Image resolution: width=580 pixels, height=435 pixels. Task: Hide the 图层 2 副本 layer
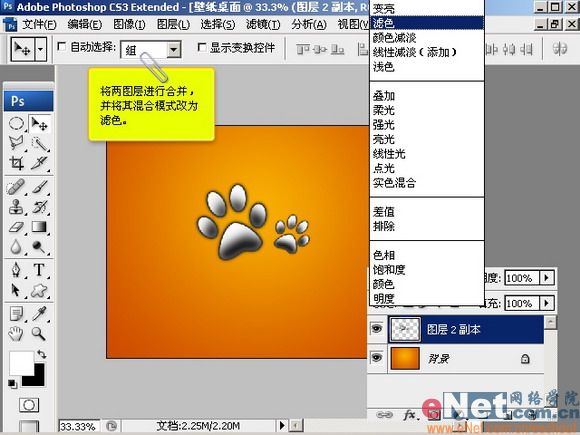click(377, 328)
